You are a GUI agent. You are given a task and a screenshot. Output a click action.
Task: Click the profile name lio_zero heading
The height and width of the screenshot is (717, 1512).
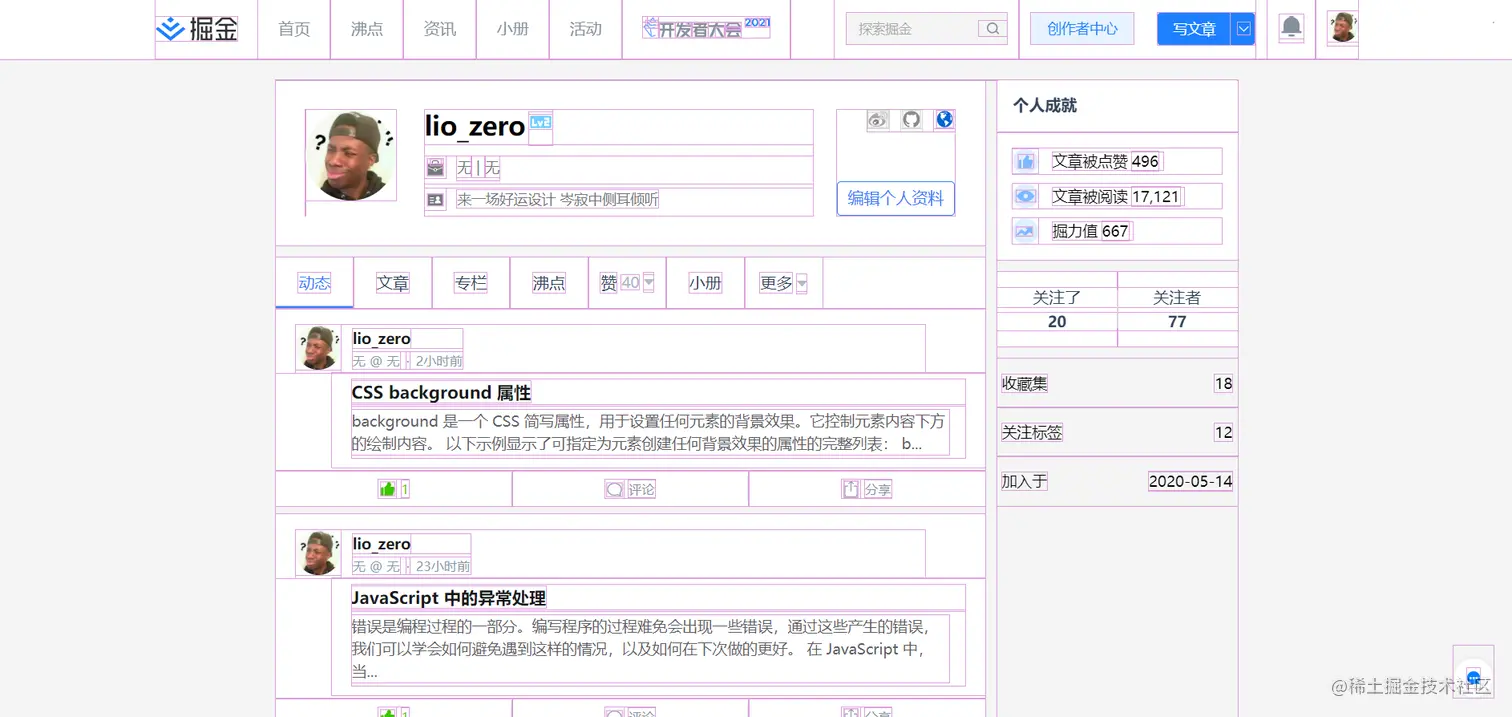pyautogui.click(x=475, y=126)
